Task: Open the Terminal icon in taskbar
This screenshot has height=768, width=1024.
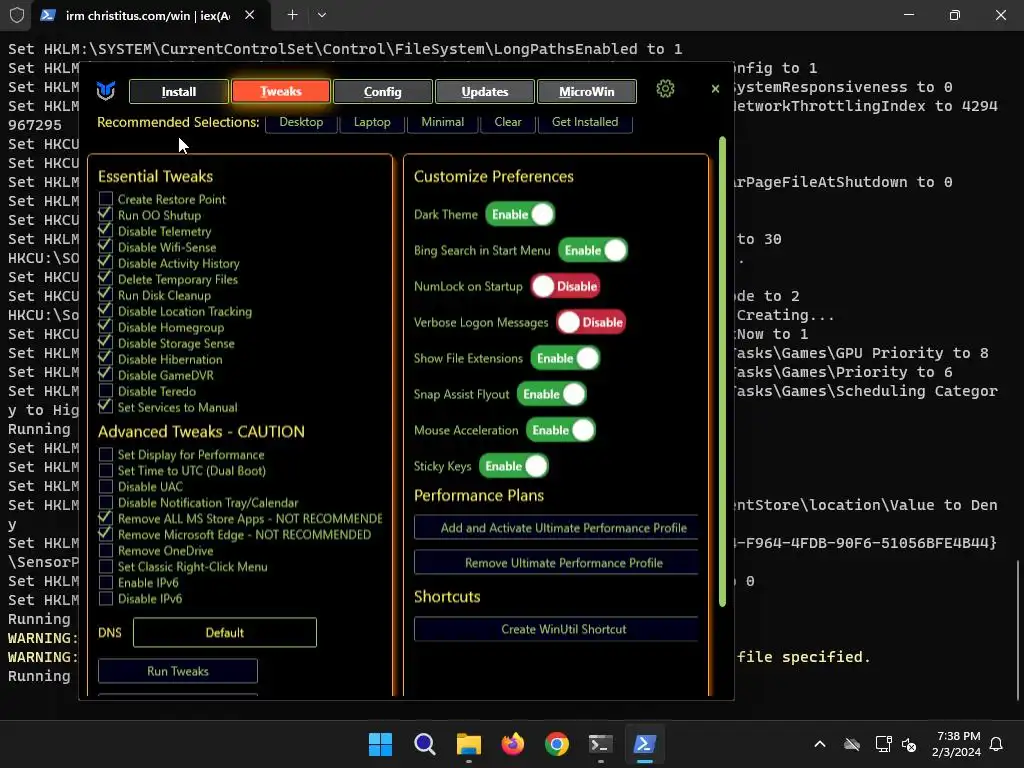Action: (x=601, y=744)
